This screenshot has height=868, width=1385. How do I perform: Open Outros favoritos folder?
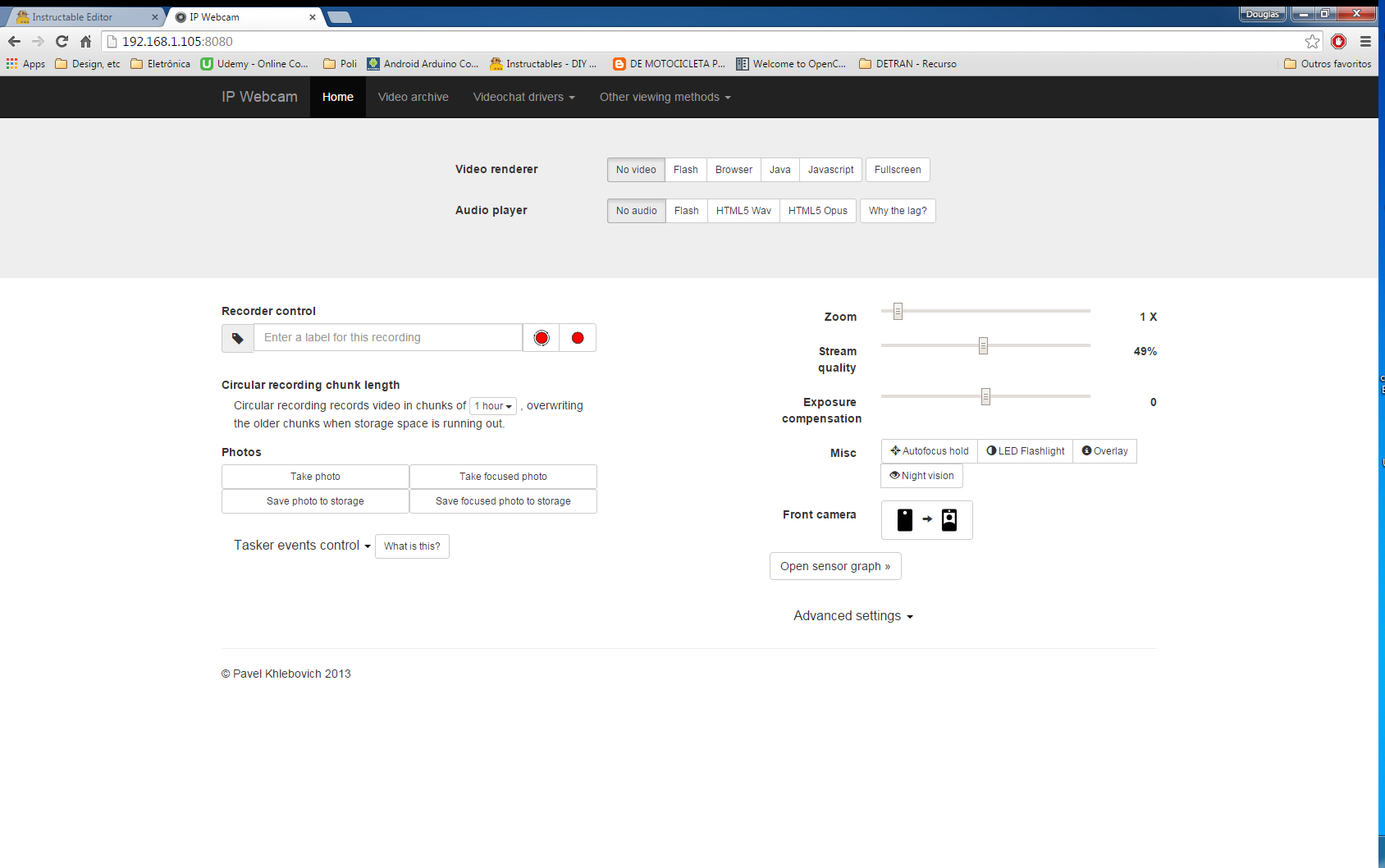pyautogui.click(x=1328, y=63)
